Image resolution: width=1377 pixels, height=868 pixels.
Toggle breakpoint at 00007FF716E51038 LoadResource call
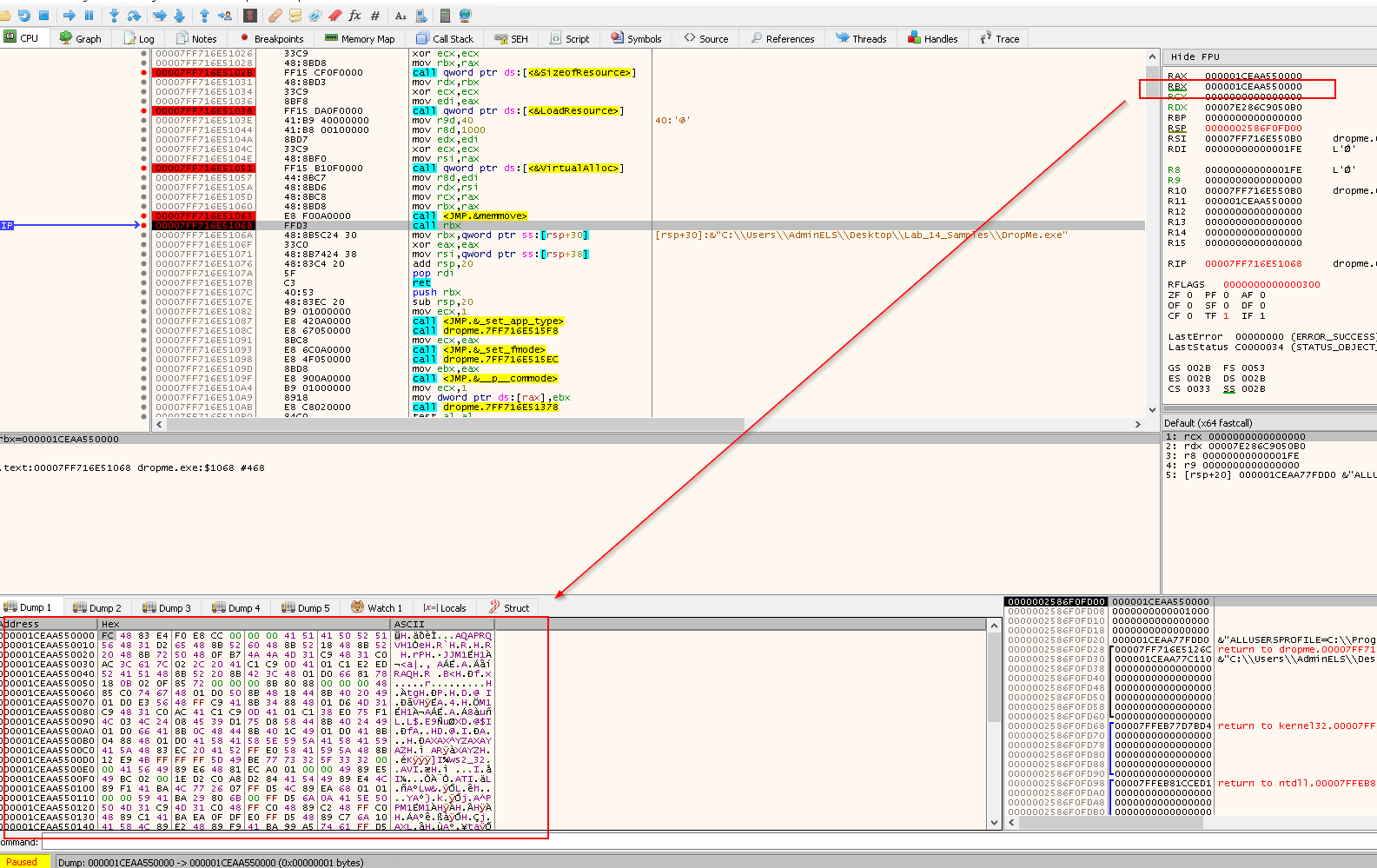pos(143,111)
